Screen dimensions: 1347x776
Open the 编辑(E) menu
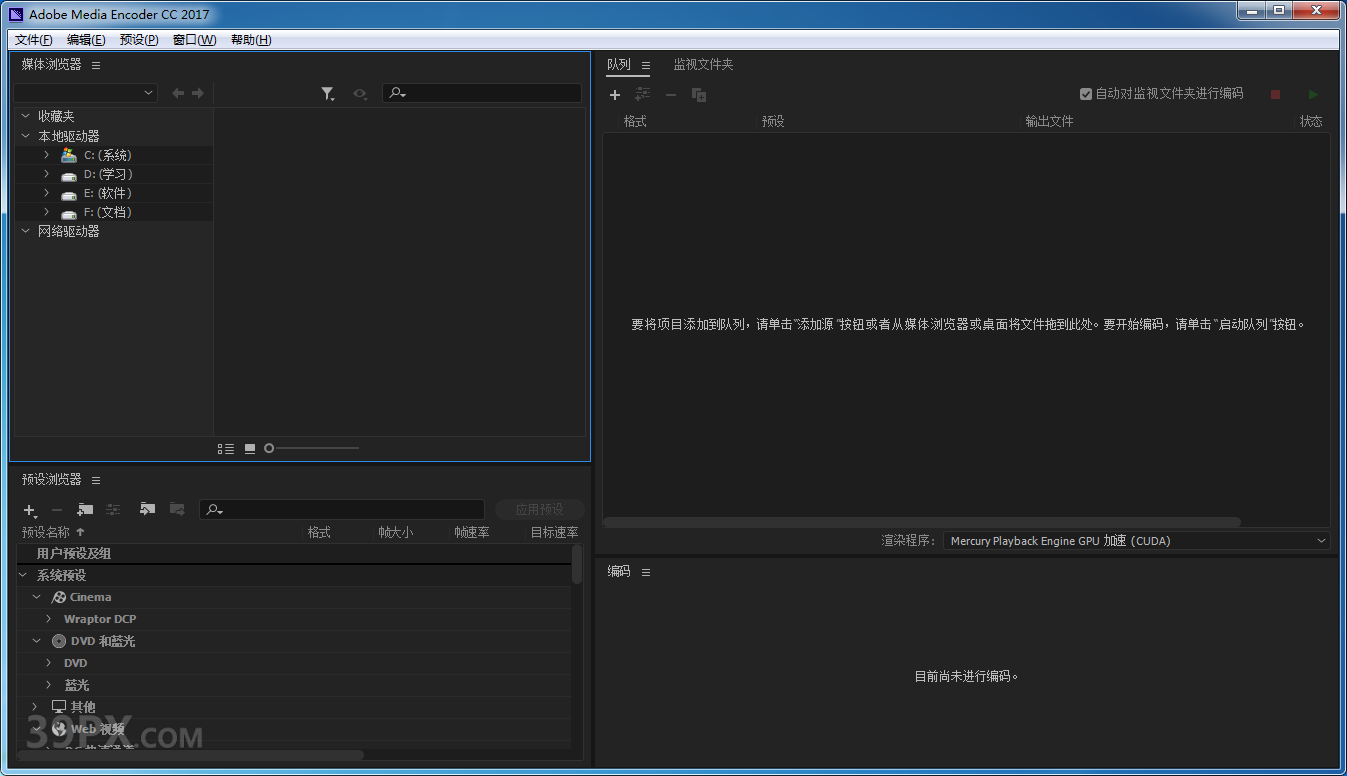coord(86,40)
